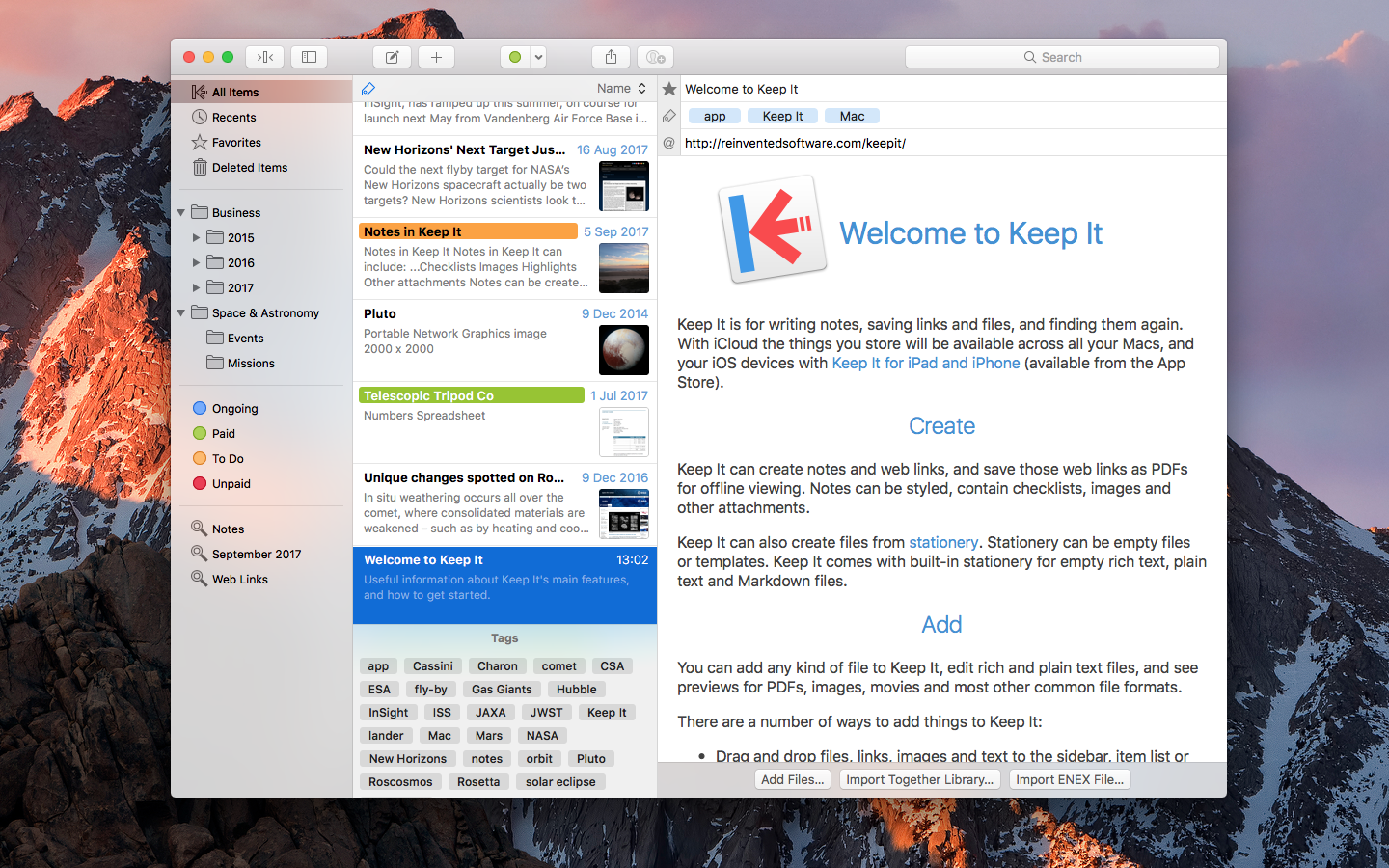Follow the stationery link
This screenshot has width=1389, height=868.
tap(943, 542)
